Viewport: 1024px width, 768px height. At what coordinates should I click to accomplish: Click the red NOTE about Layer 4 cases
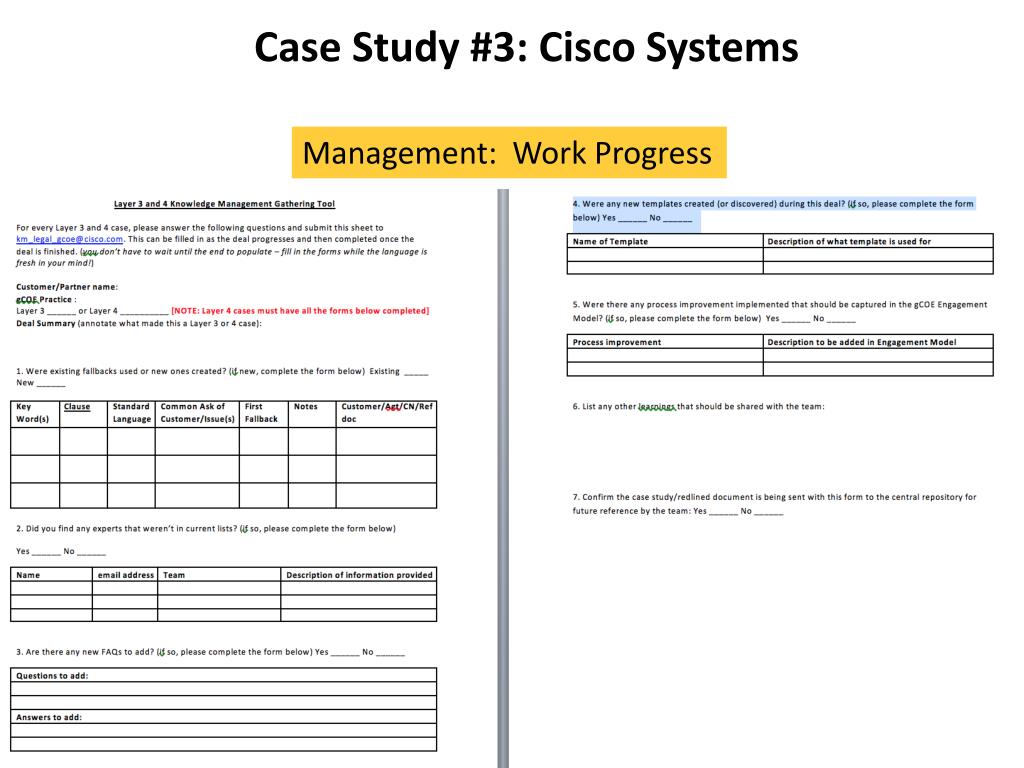[x=300, y=311]
